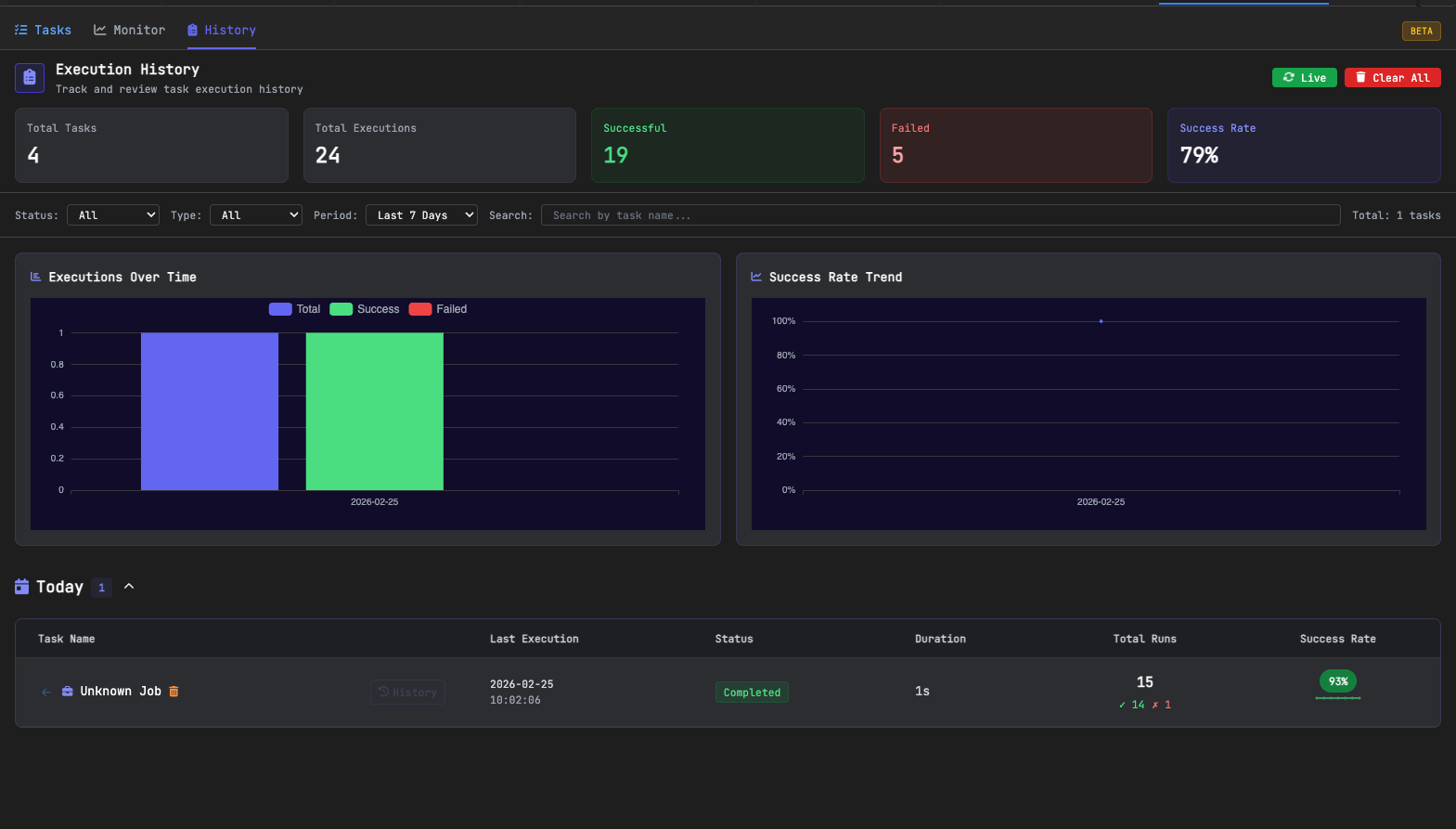Screen dimensions: 1456x829
Task: Click the Last Execution column header
Action: 535,639
